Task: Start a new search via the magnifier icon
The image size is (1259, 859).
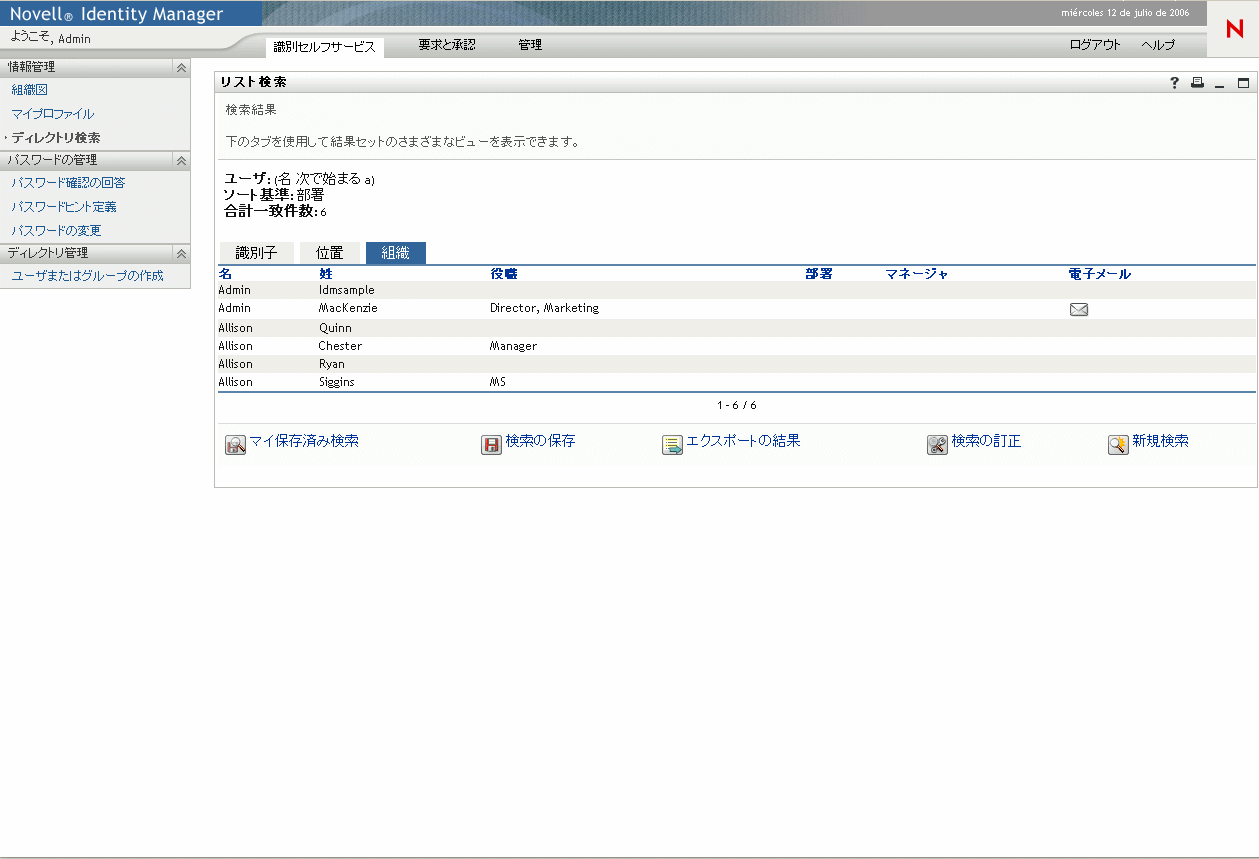Action: [x=1119, y=444]
